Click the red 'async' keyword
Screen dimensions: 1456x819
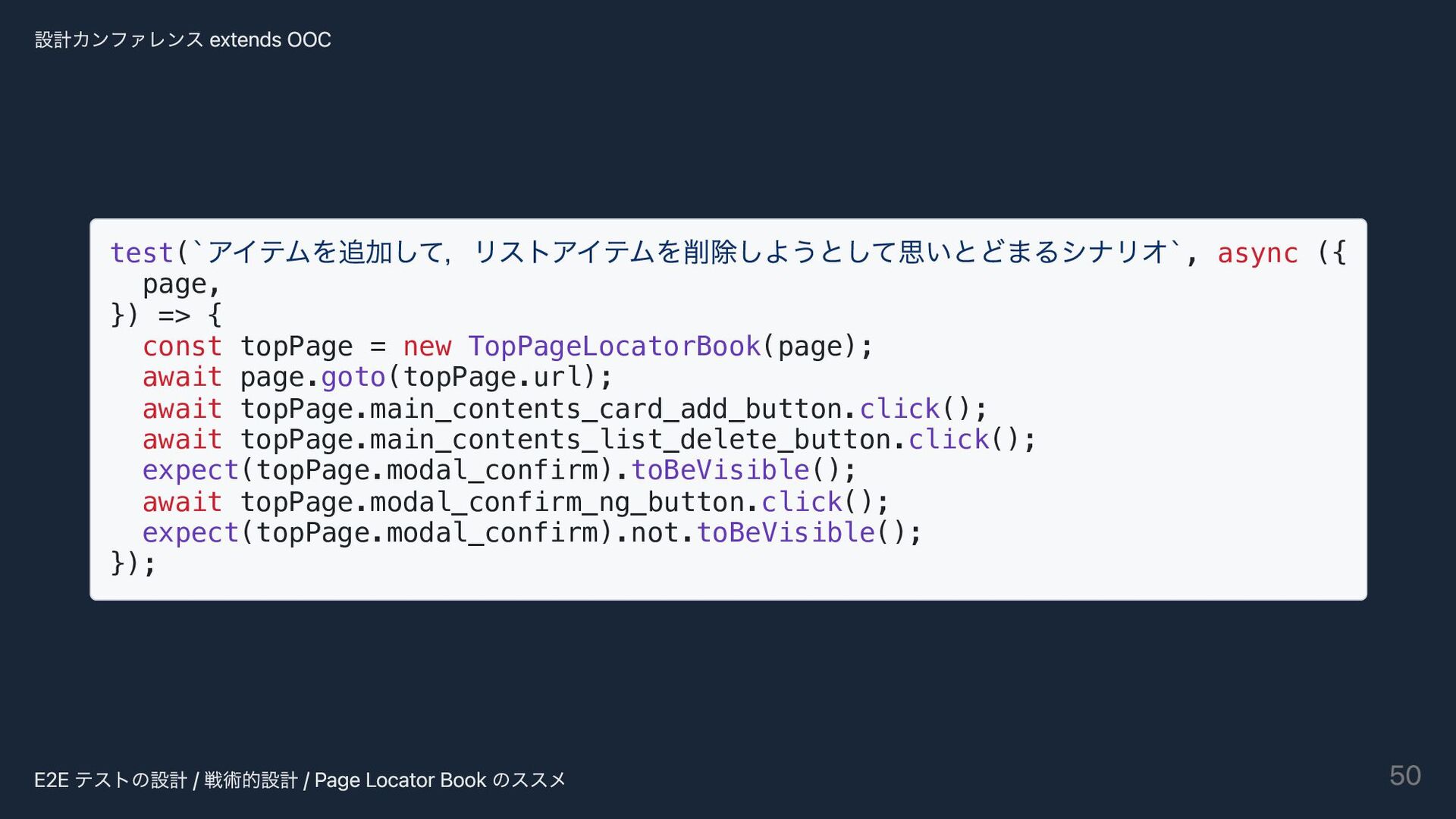tap(1257, 253)
